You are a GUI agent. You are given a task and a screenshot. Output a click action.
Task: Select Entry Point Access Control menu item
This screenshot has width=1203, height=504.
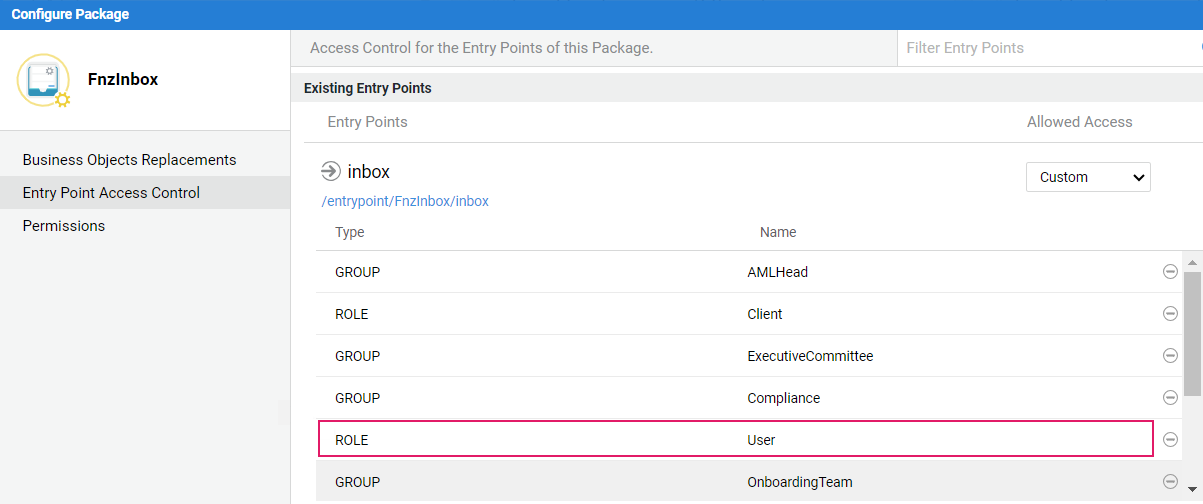[x=111, y=193]
